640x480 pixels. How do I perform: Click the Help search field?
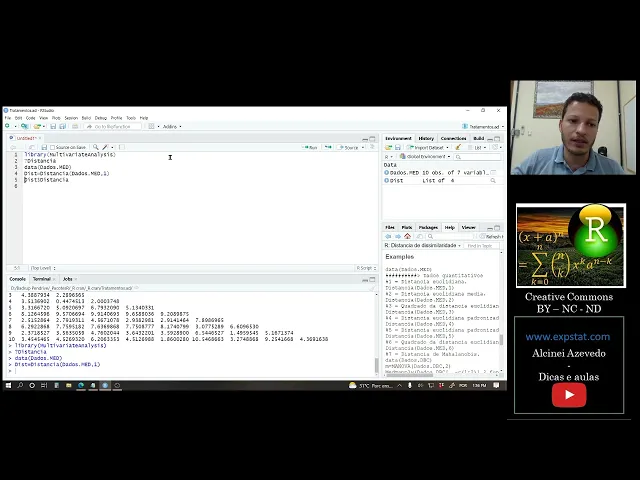[451, 236]
